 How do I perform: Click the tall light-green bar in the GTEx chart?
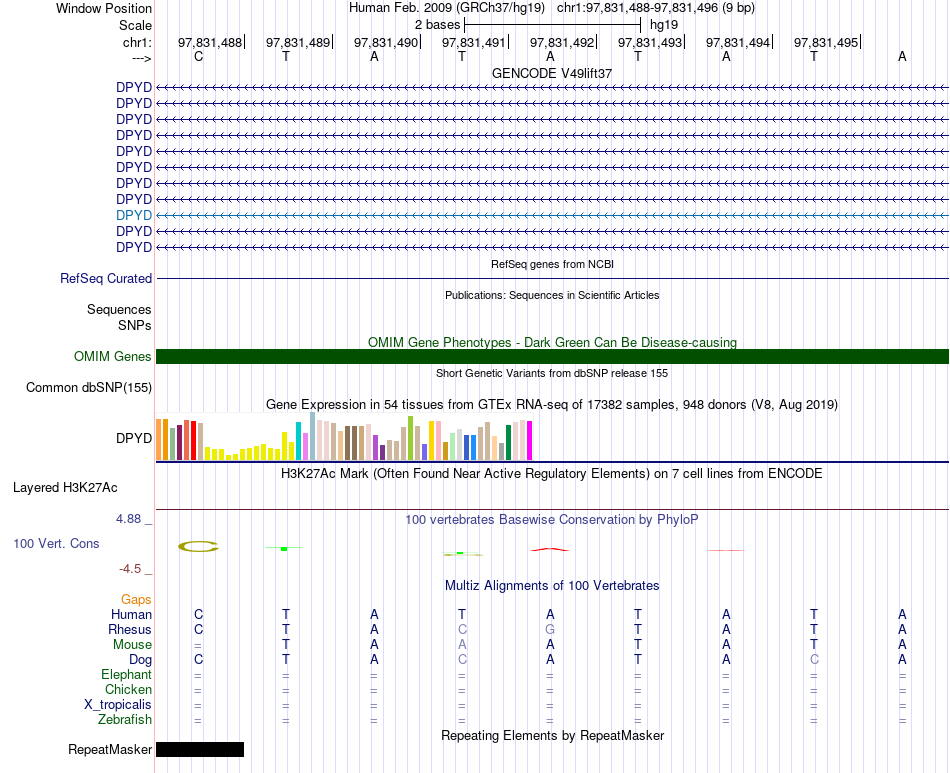click(x=410, y=438)
